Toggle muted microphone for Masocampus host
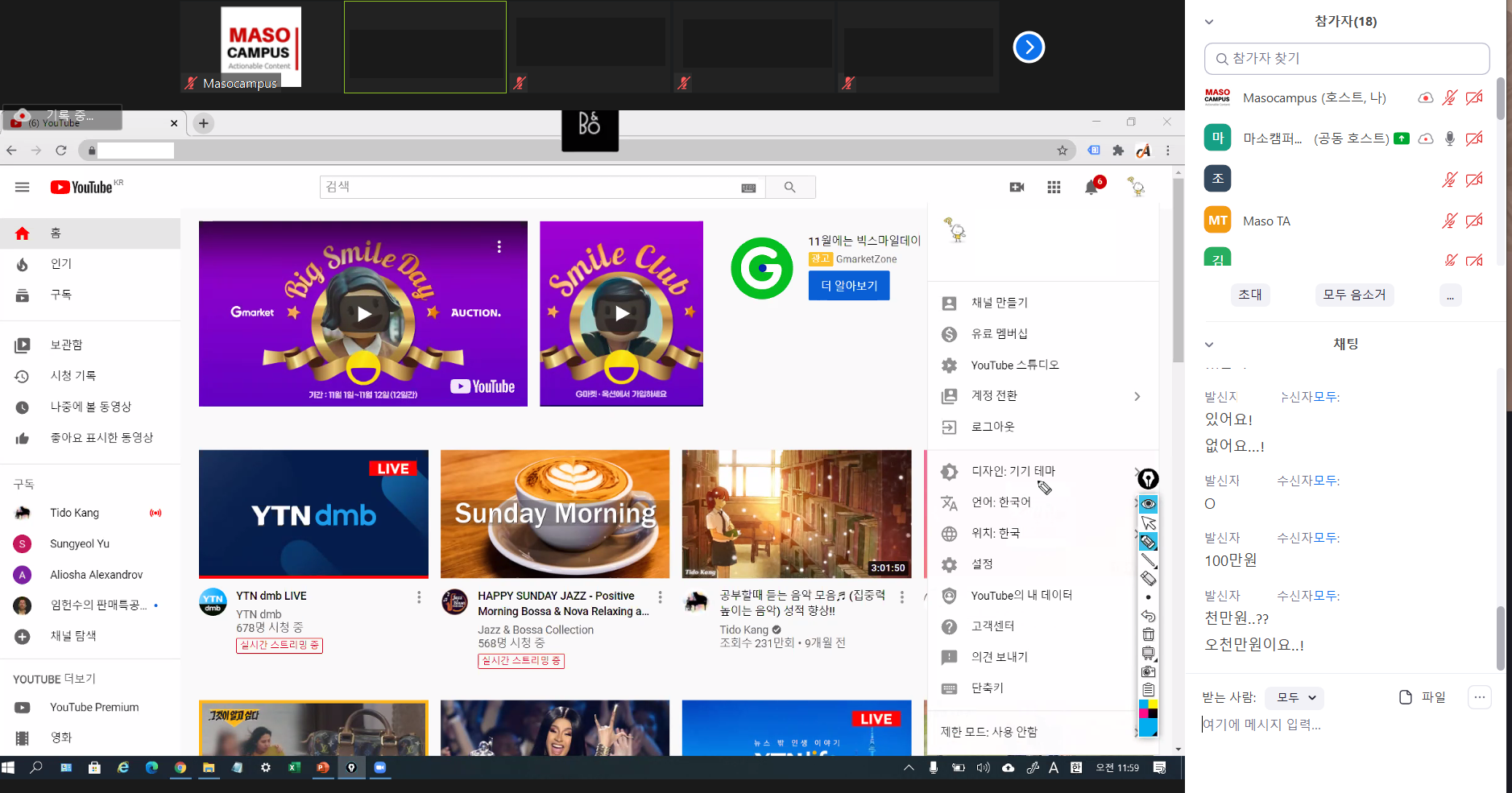Viewport: 1512px width, 793px height. (1449, 98)
